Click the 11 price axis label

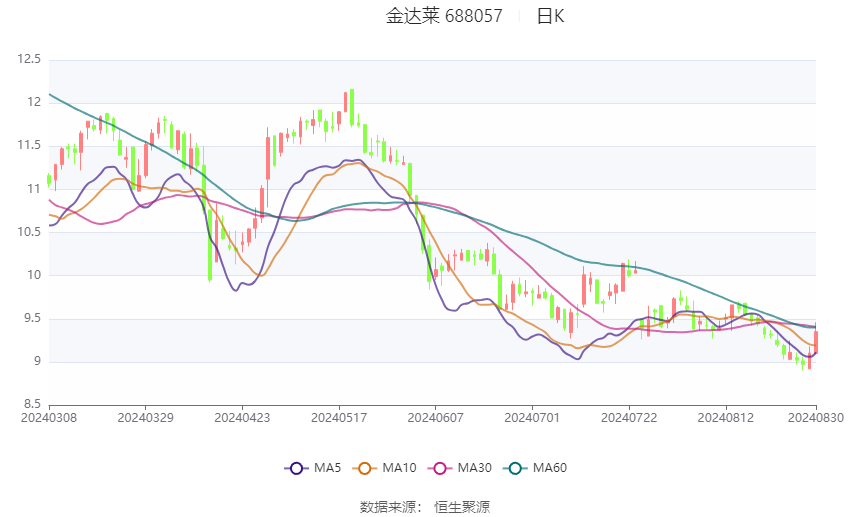tap(34, 189)
